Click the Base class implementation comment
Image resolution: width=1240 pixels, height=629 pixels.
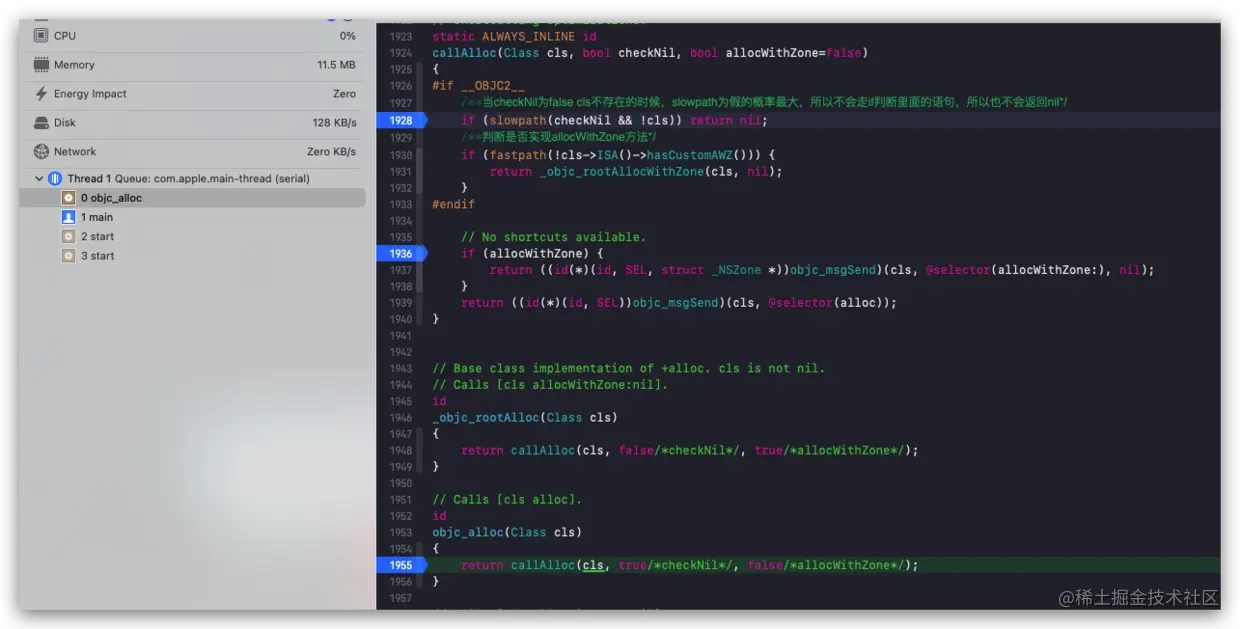(629, 368)
